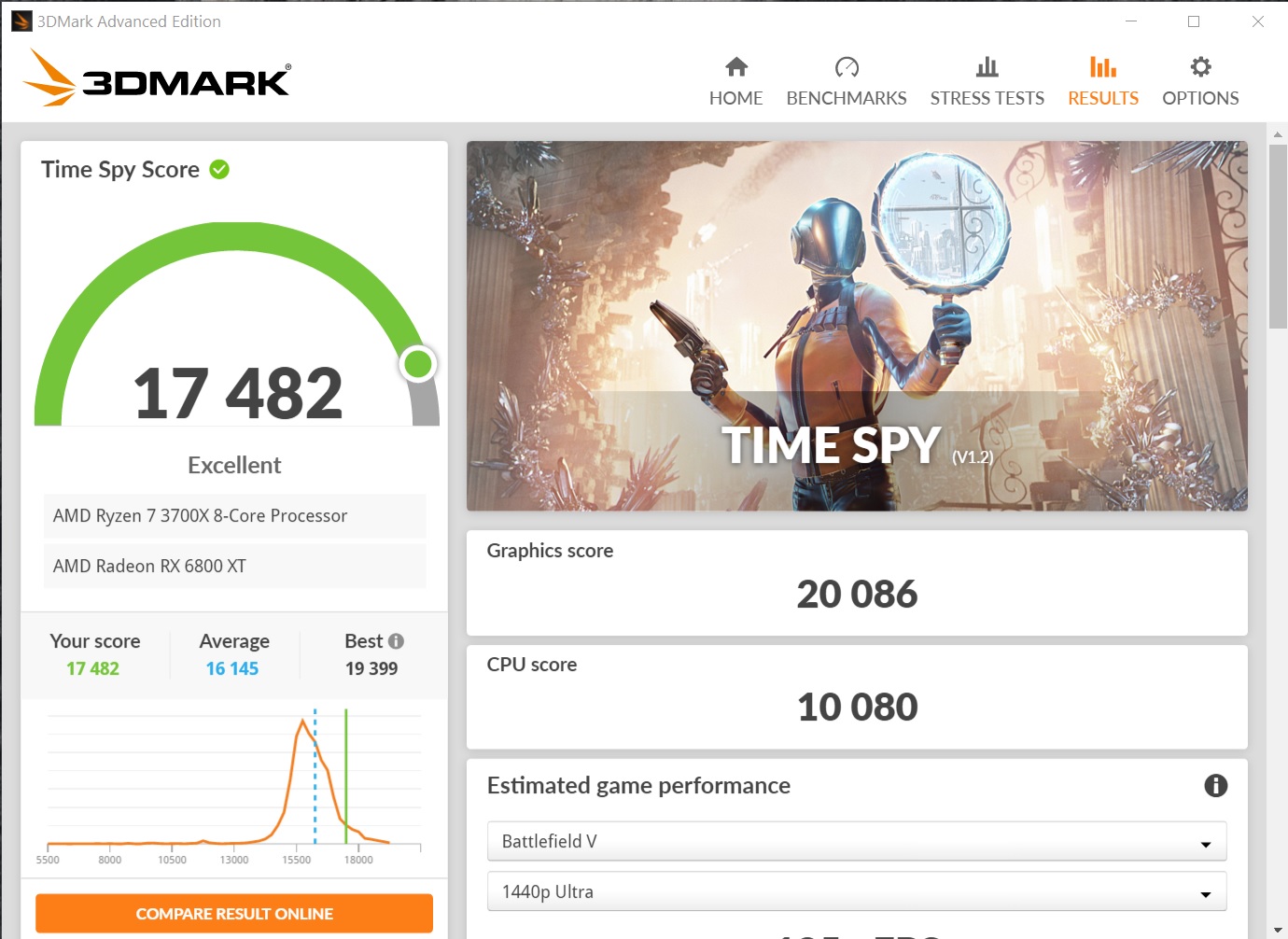Click COMPARE RESULT ONLINE button
1288x939 pixels.
click(234, 914)
